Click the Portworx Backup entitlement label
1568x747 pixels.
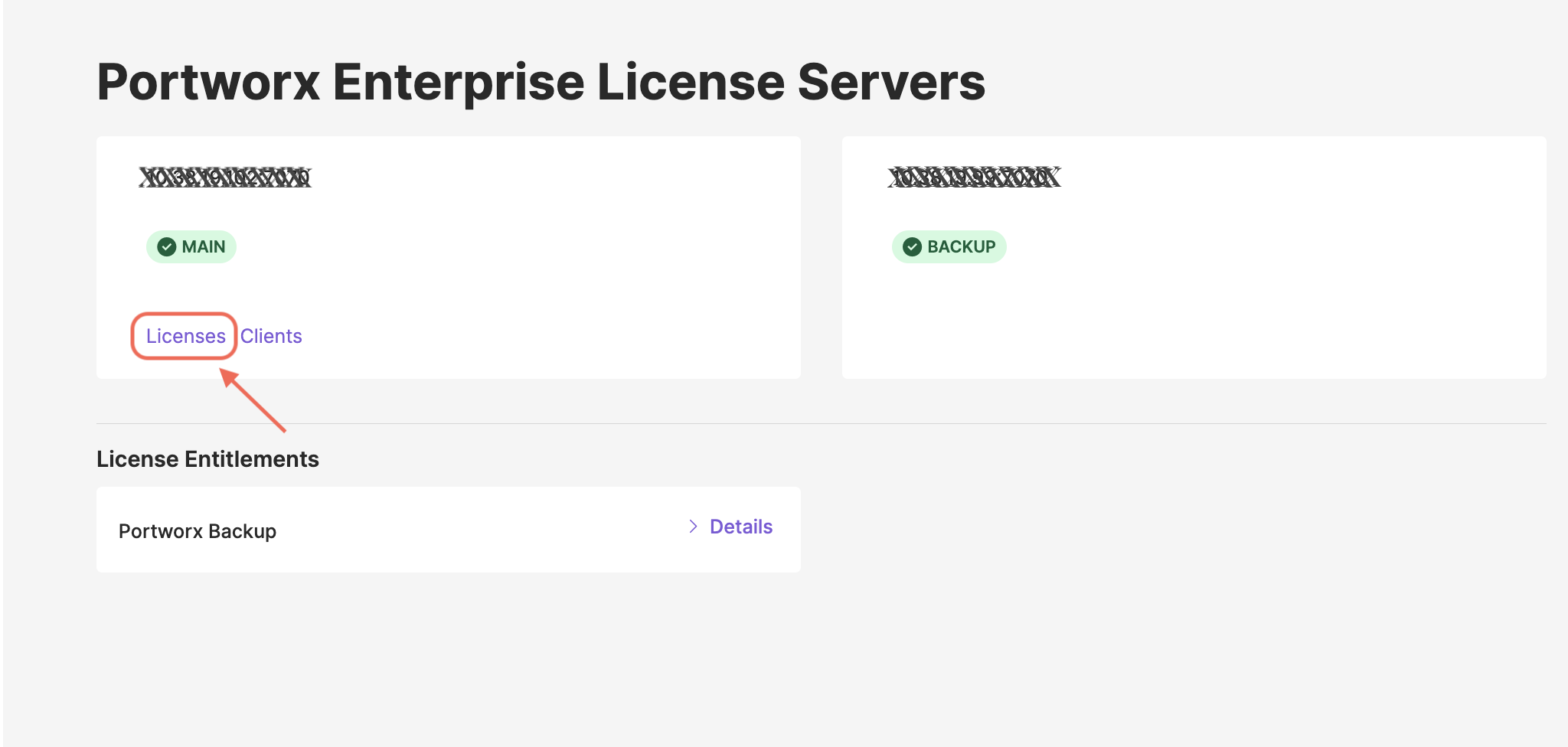pyautogui.click(x=198, y=531)
